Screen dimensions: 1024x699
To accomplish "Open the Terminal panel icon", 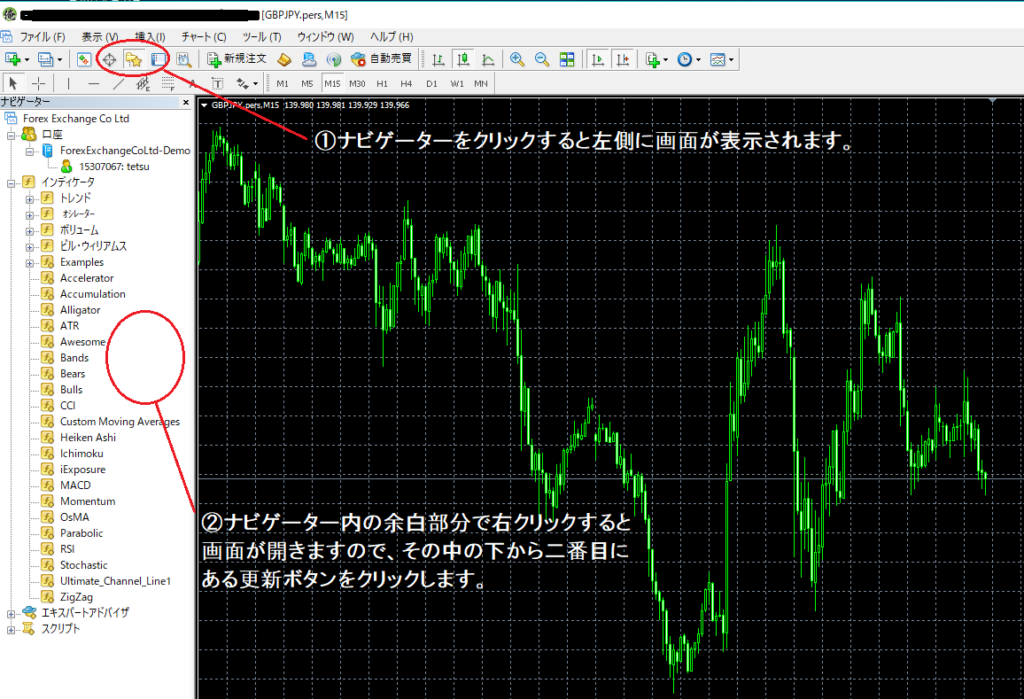I will coord(159,59).
